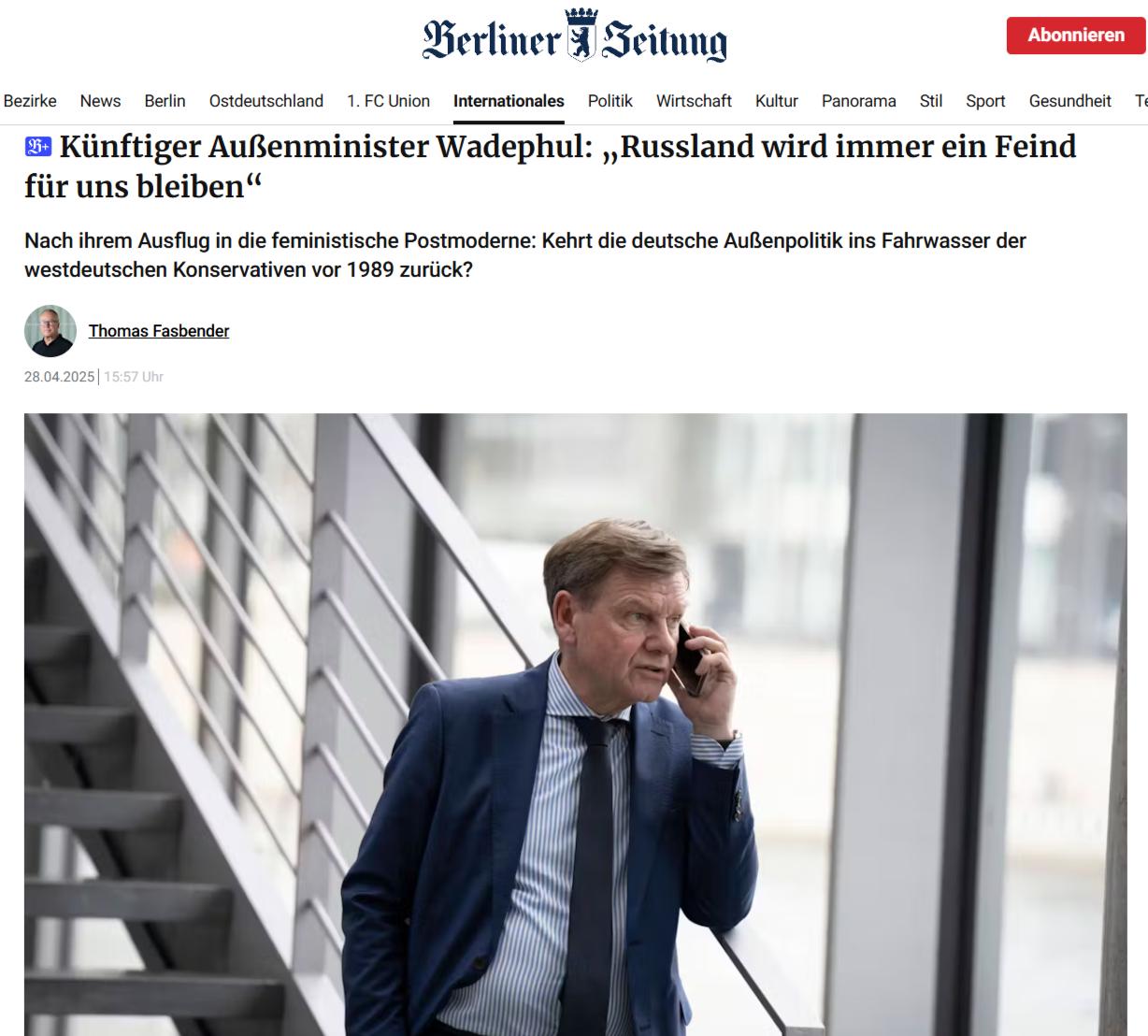The width and height of the screenshot is (1148, 1036).
Task: Go to the Kultur section
Action: (776, 101)
